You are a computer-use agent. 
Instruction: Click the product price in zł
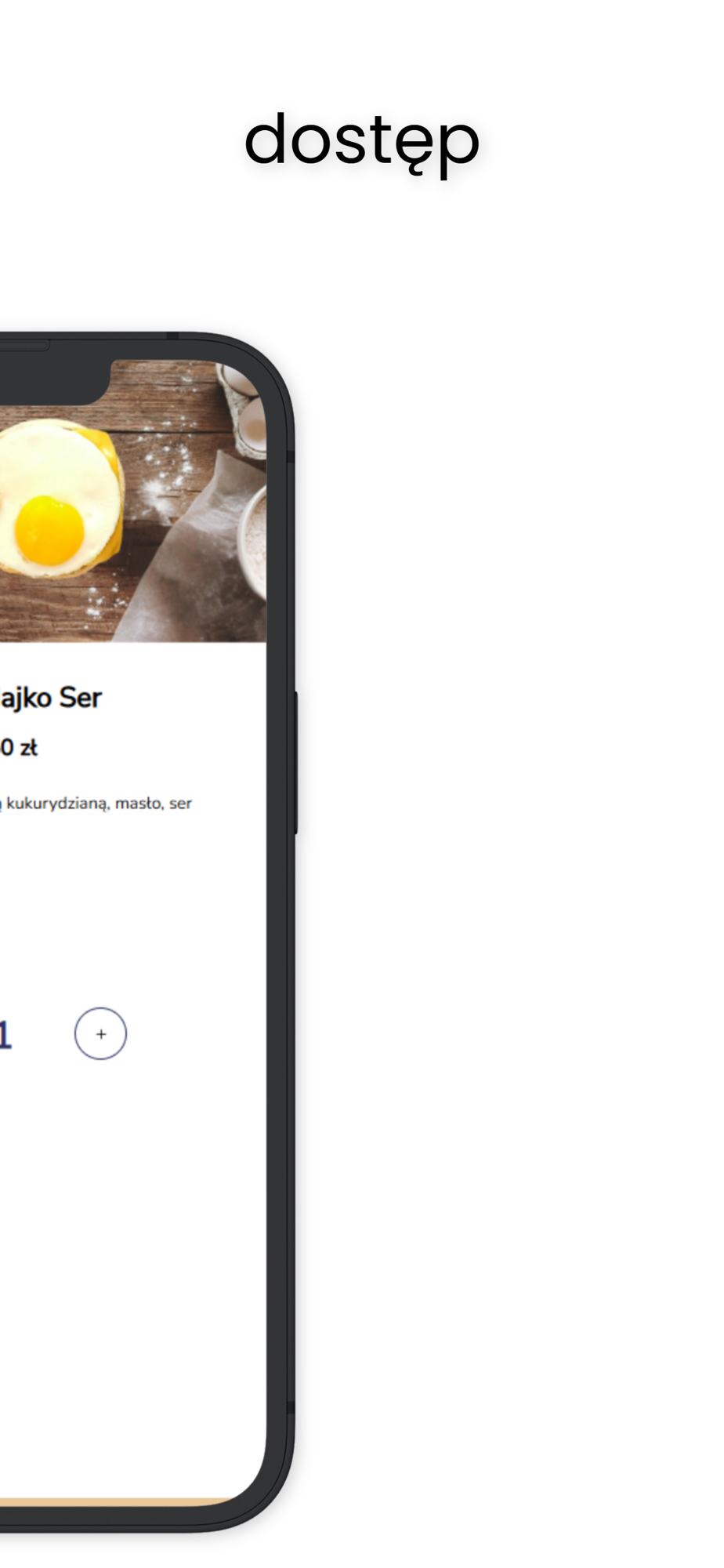click(19, 747)
